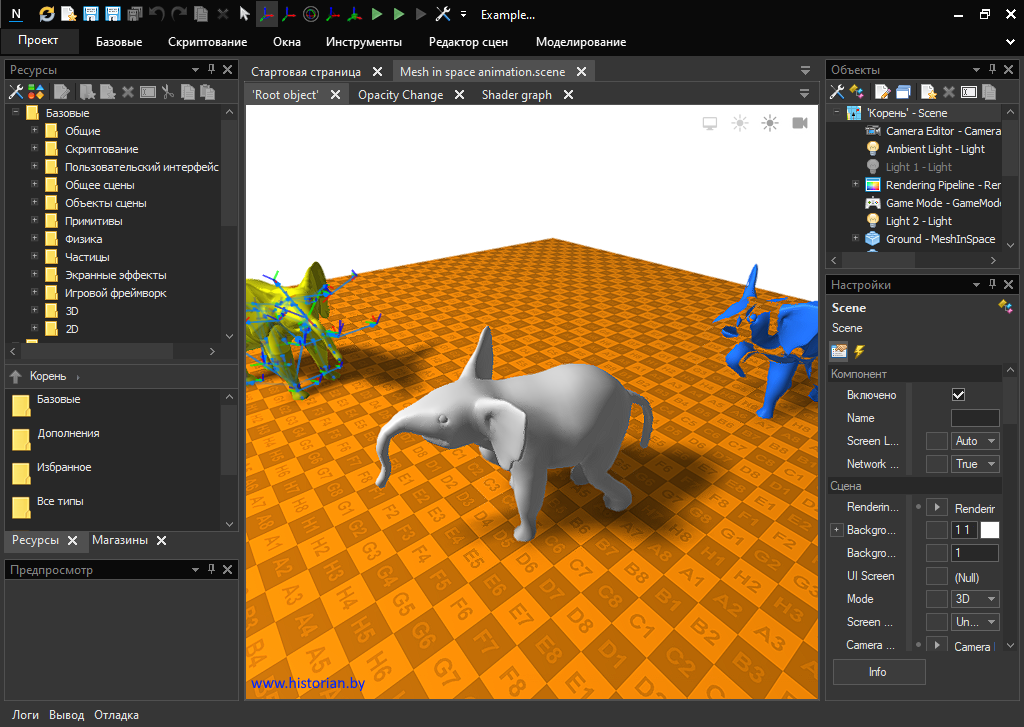Viewport: 1024px width, 727px height.
Task: Toggle the Включено checkbox
Action: click(958, 395)
